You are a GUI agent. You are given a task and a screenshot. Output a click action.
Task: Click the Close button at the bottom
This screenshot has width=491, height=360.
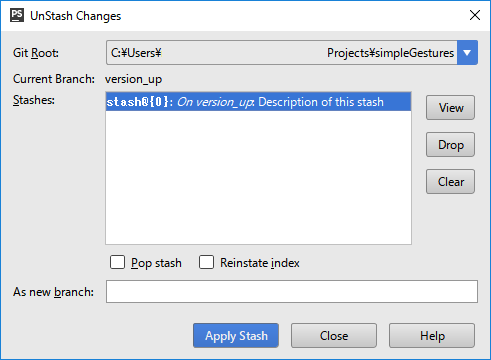click(x=334, y=336)
